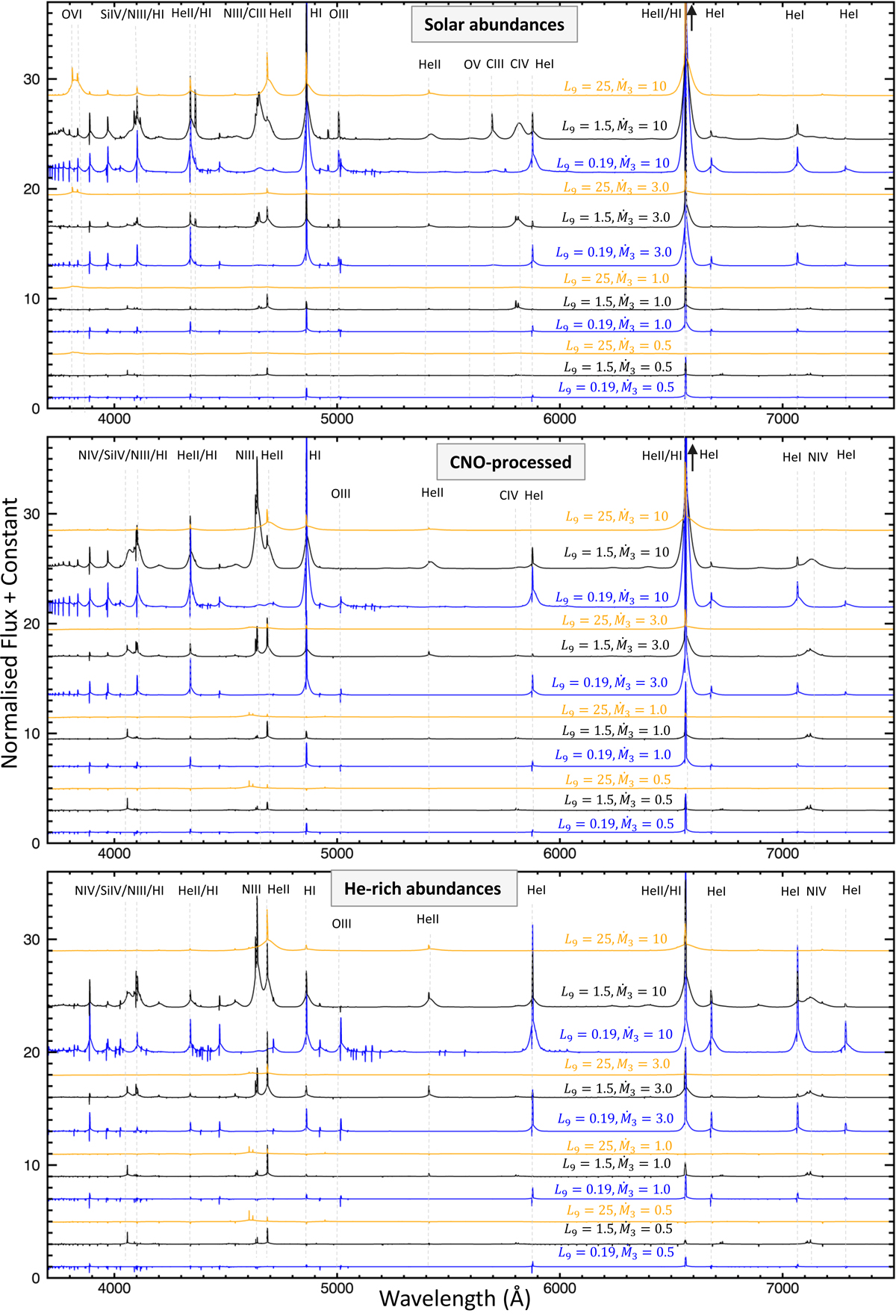
Task: Click 'NIV/SiIV/NIII/HI' label in CNO-processed panel
Action: [x=122, y=456]
